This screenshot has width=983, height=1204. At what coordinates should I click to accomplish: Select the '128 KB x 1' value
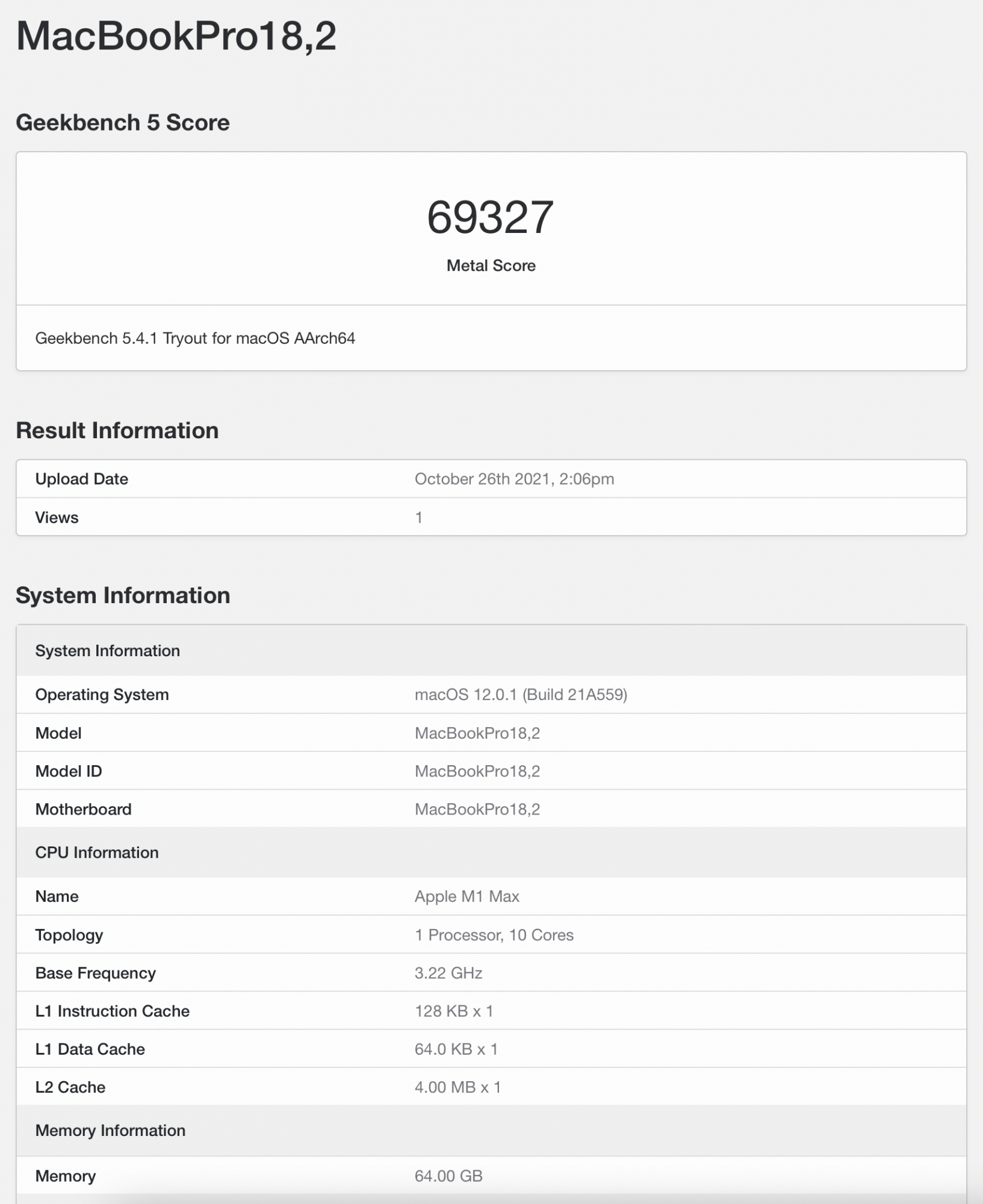click(x=454, y=1011)
